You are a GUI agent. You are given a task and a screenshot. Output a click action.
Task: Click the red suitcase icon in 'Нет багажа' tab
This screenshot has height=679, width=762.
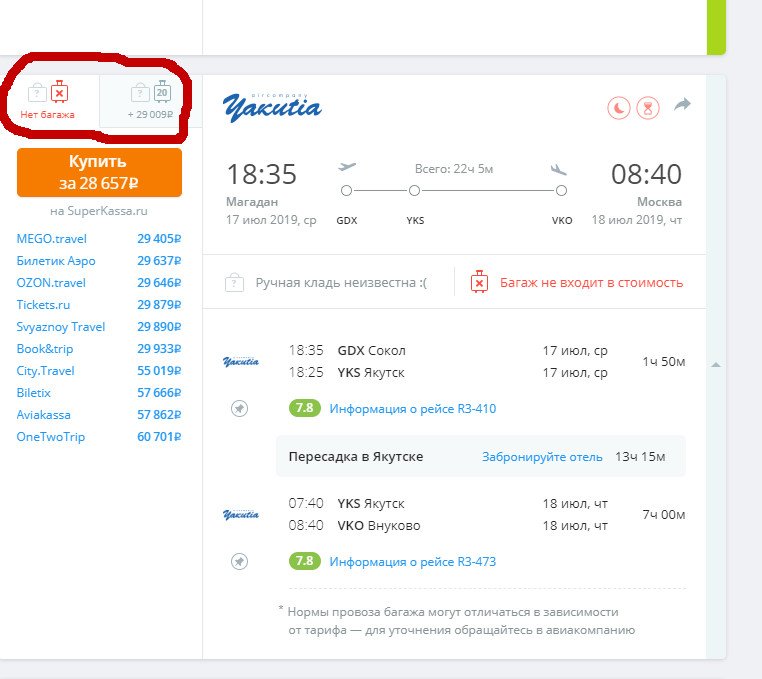tap(59, 91)
